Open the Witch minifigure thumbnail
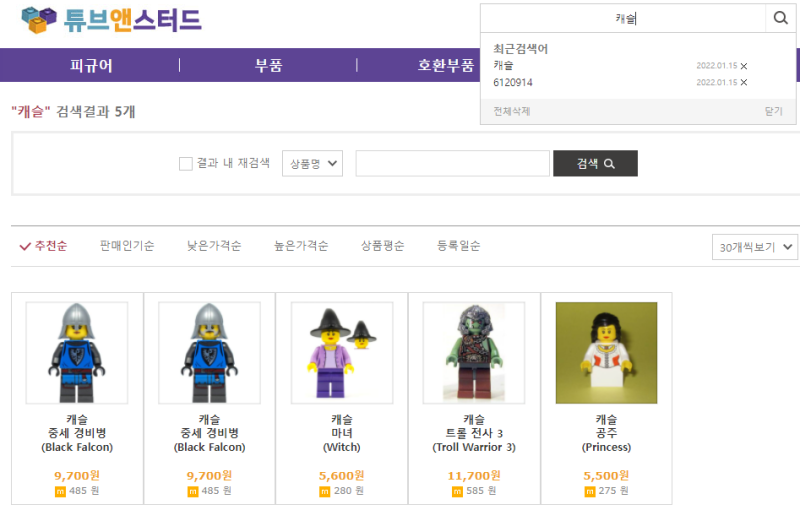This screenshot has width=800, height=510. pyautogui.click(x=342, y=353)
